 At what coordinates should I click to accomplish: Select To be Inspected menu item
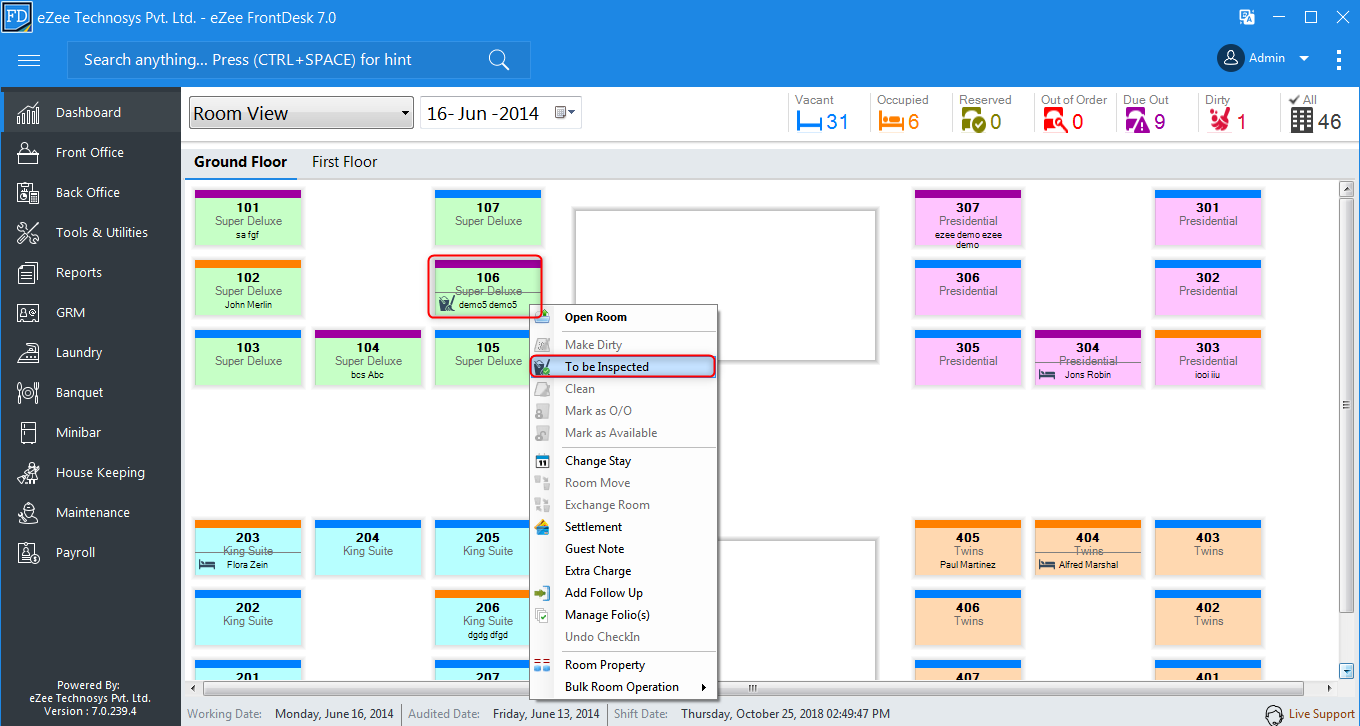(623, 367)
